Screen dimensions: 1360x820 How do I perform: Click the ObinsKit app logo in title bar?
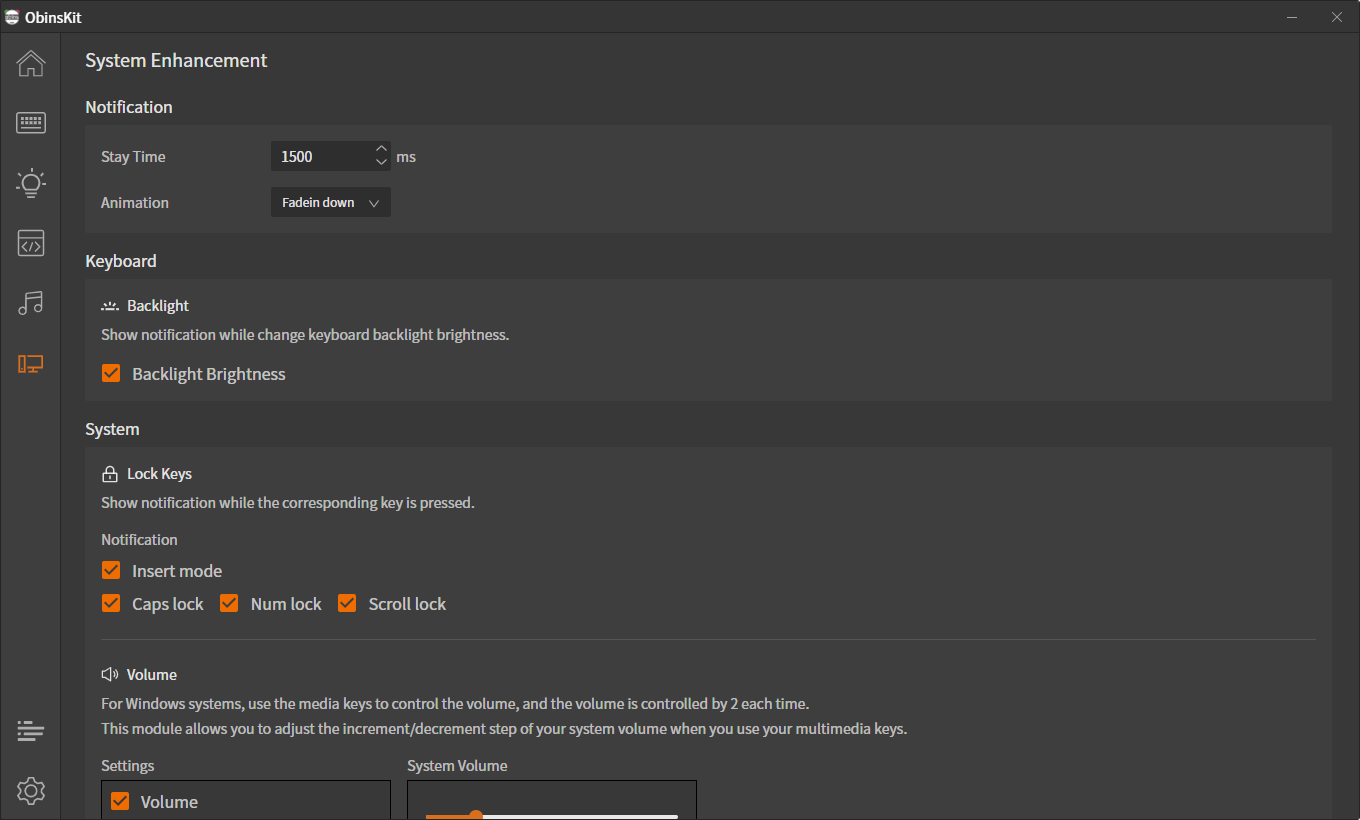[x=12, y=17]
